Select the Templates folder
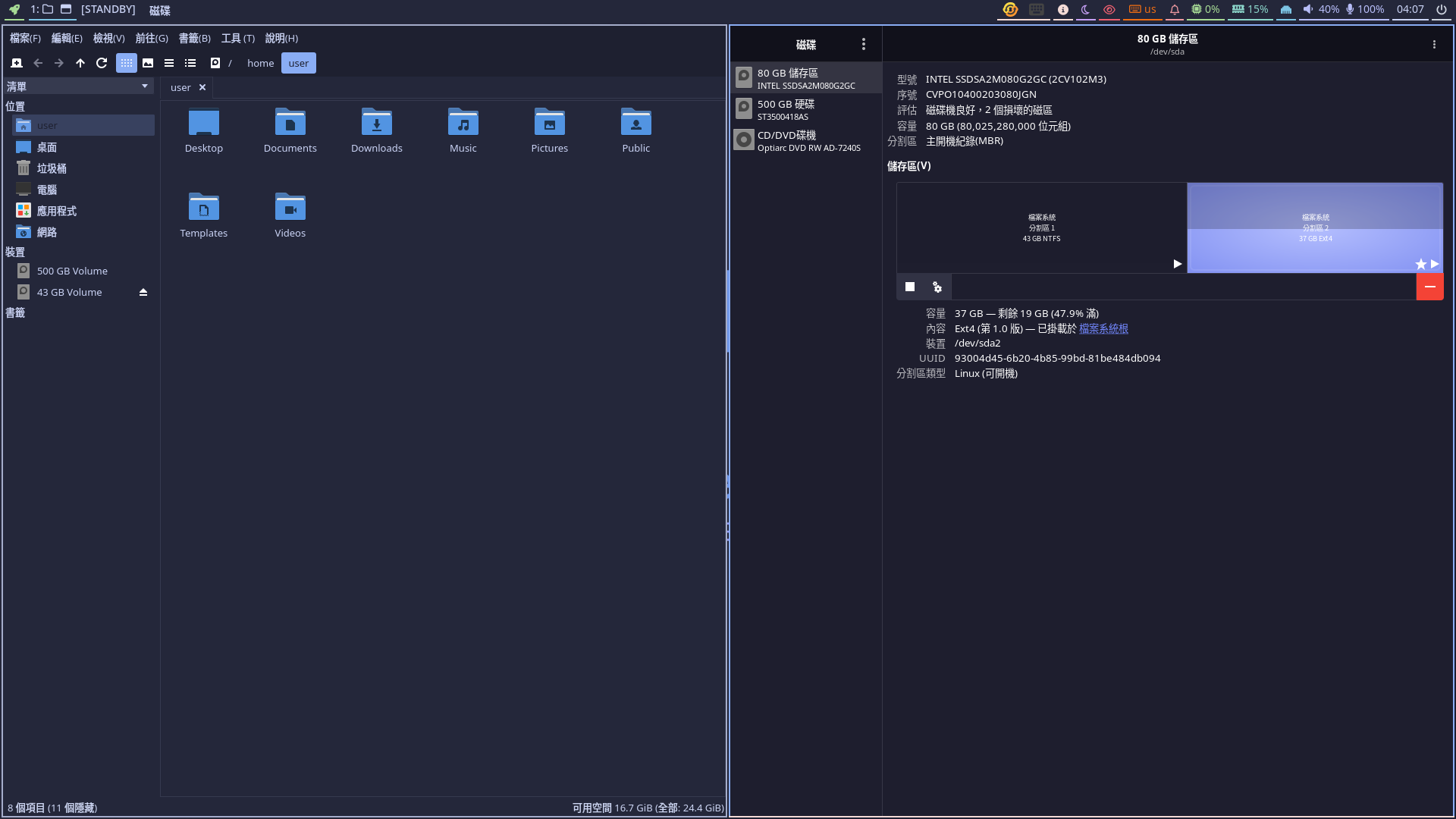 [x=204, y=215]
